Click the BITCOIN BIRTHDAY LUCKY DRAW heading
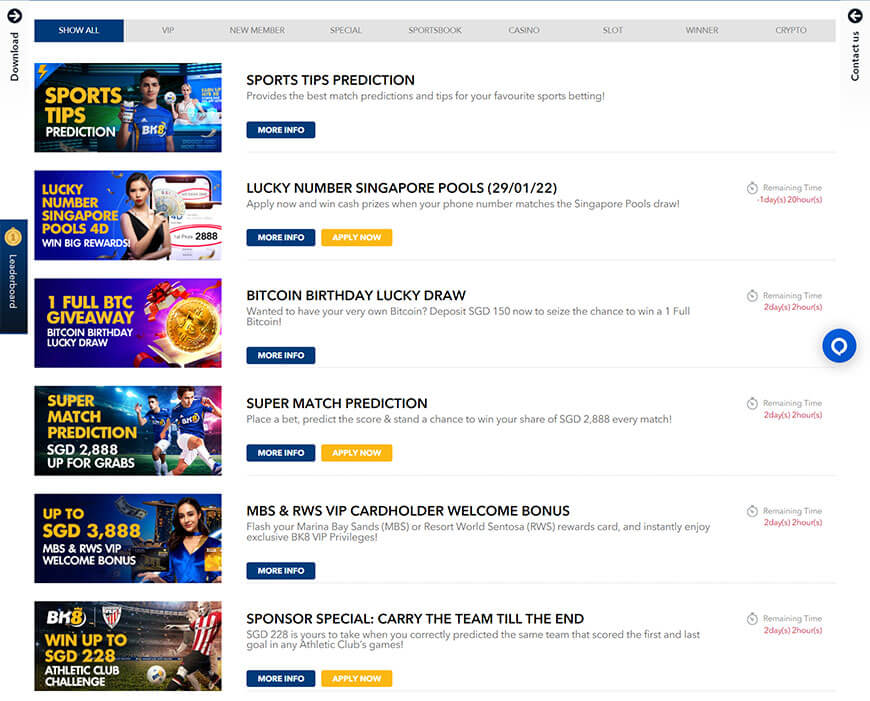Screen dimensions: 870x701 (356, 296)
